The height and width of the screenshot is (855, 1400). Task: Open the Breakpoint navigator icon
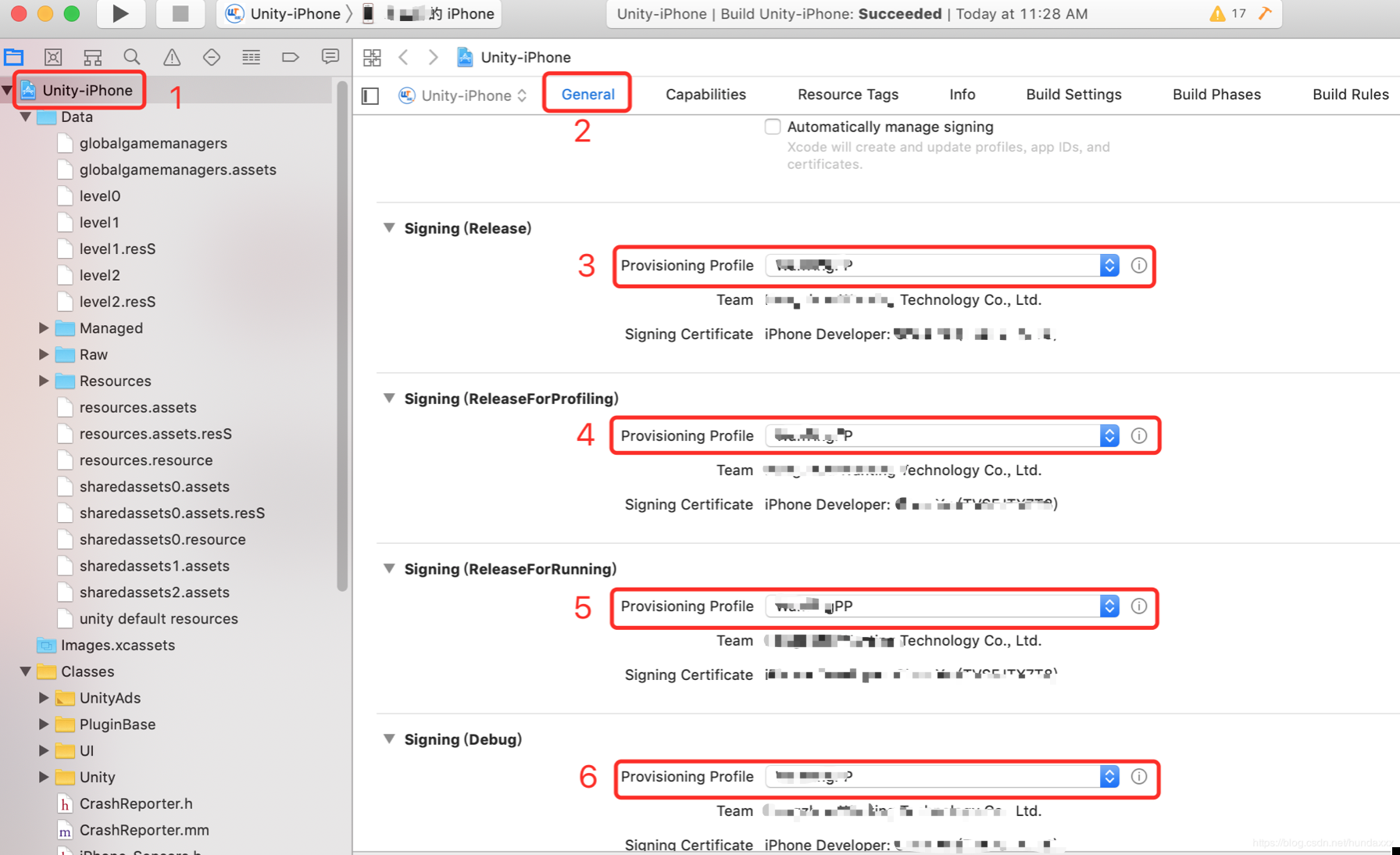coord(291,57)
